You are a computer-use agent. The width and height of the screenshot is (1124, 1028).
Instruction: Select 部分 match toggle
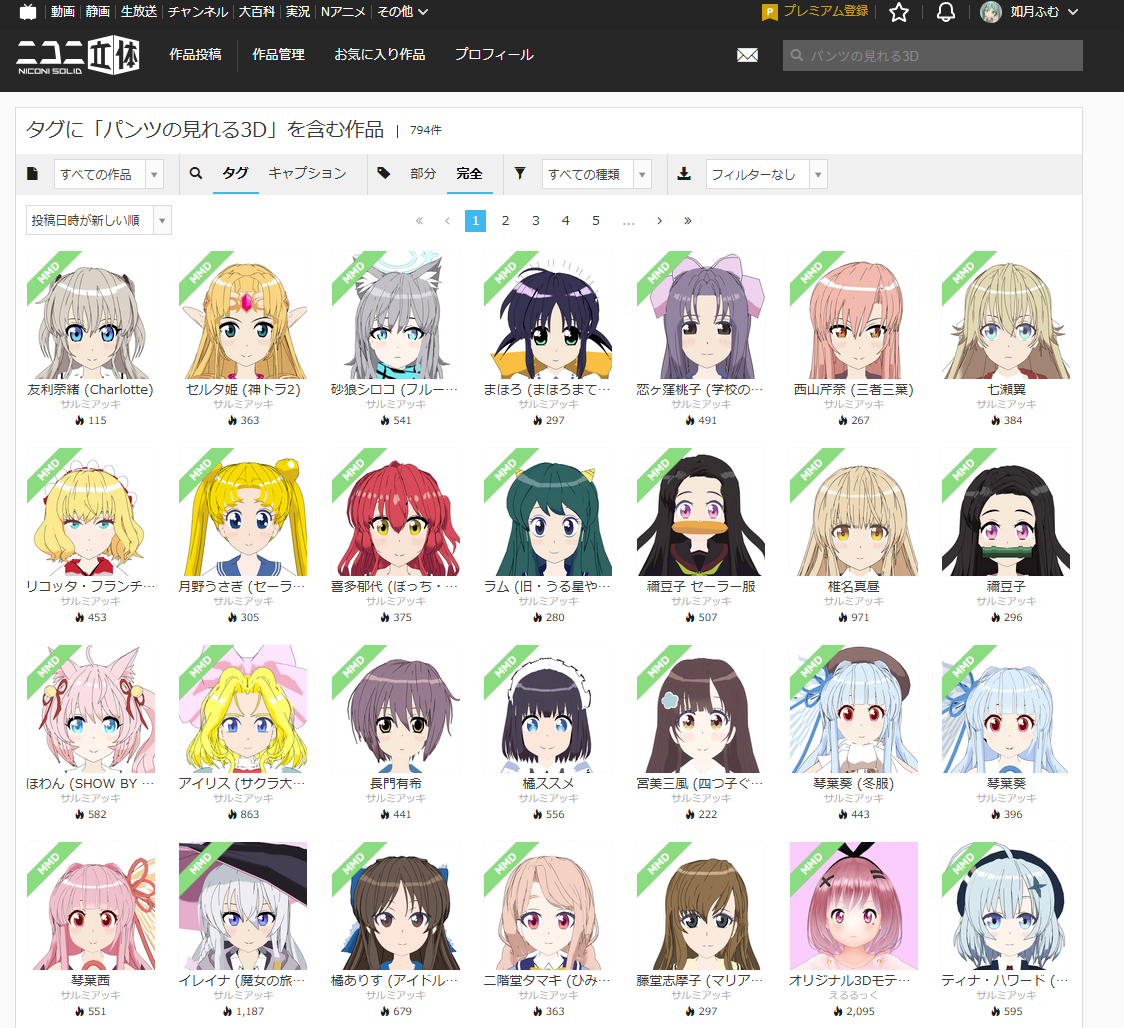point(423,173)
